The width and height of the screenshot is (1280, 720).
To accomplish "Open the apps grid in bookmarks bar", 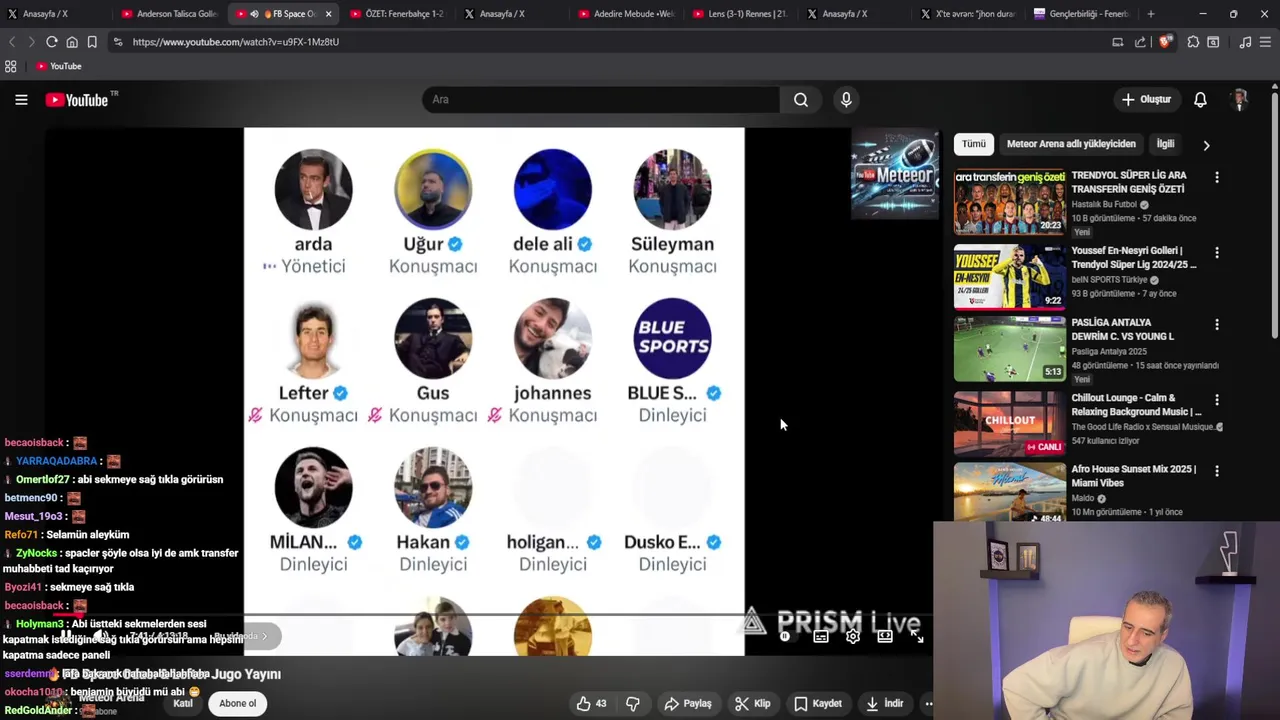I will pyautogui.click(x=11, y=66).
